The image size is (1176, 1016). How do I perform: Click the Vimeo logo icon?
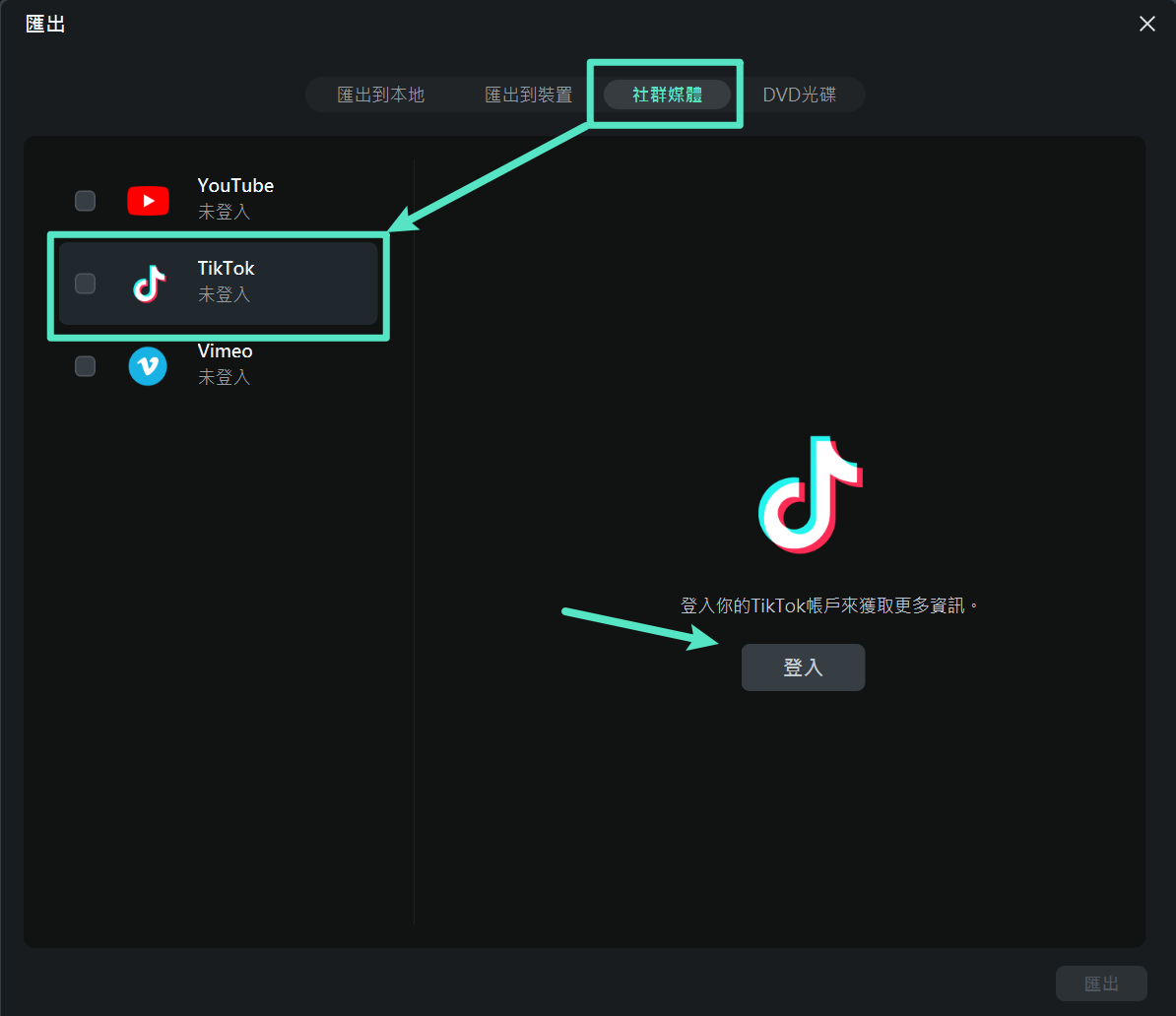tap(148, 366)
